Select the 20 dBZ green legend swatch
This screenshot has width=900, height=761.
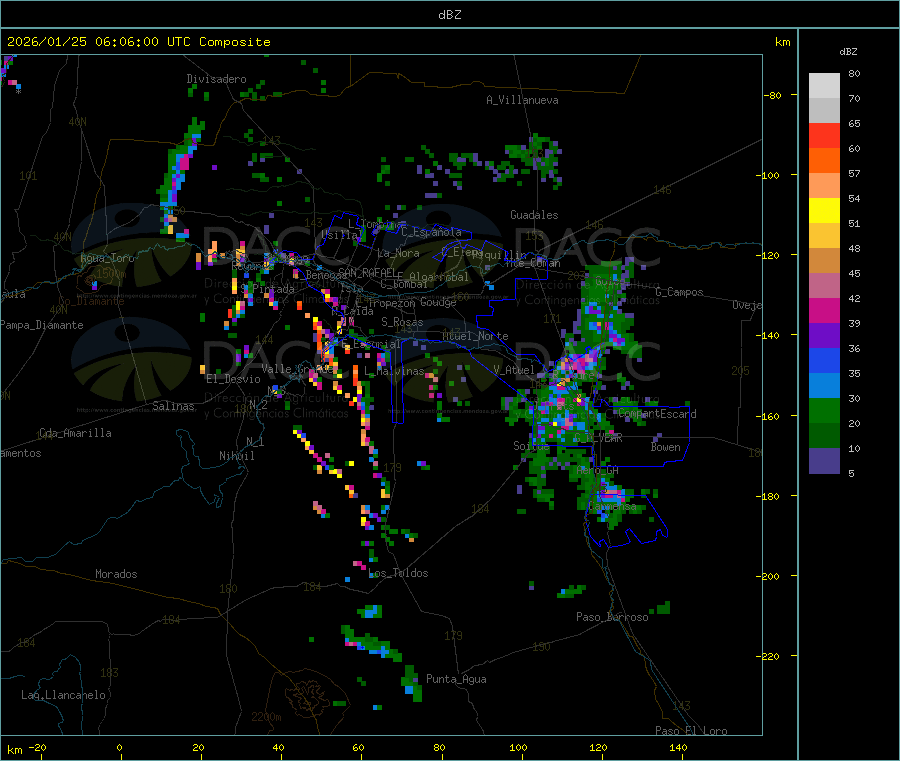point(824,410)
